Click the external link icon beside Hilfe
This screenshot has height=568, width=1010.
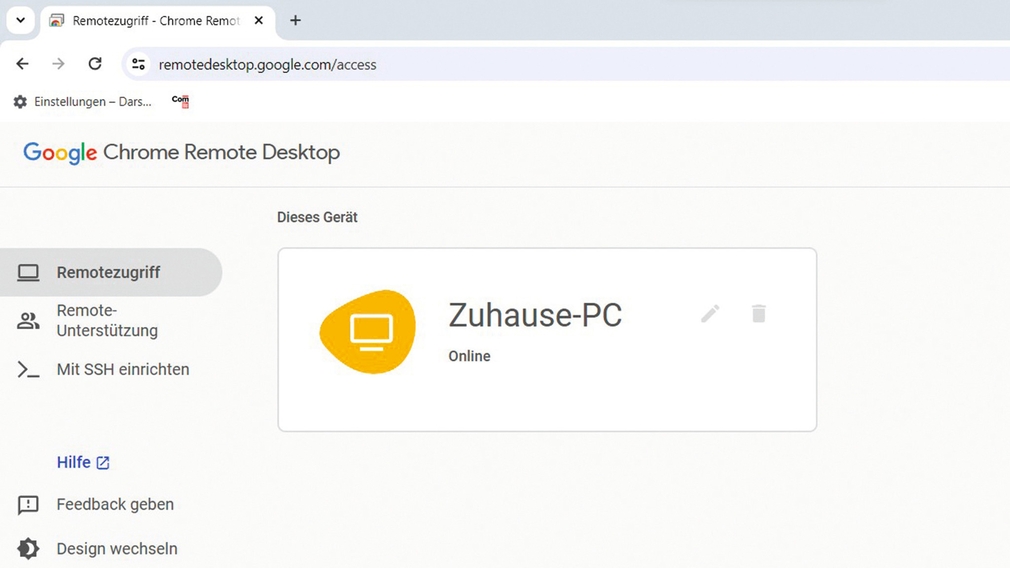103,462
